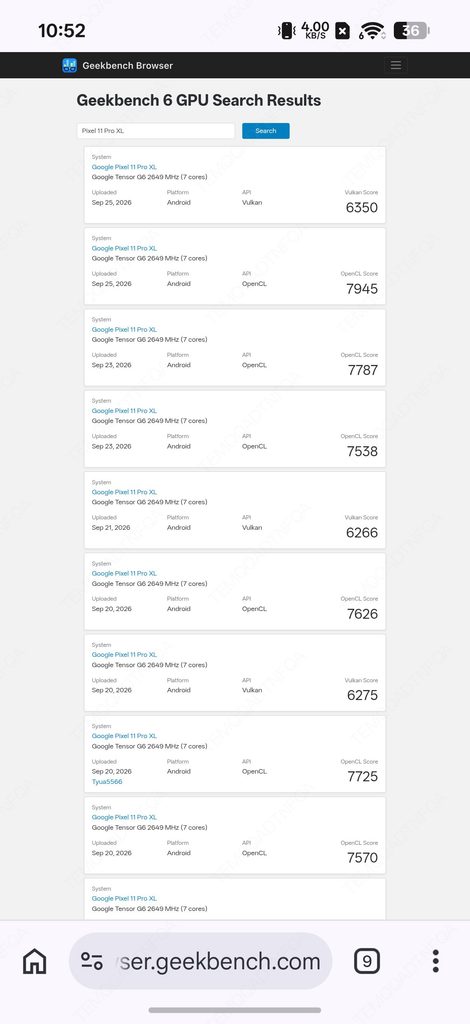This screenshot has height=1024, width=470.
Task: Focus the search field containing Pixel 11 Pro XL
Action: [155, 131]
